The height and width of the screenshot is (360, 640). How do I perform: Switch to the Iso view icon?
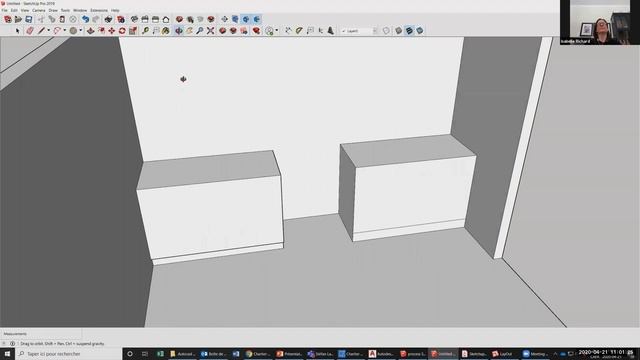point(134,19)
